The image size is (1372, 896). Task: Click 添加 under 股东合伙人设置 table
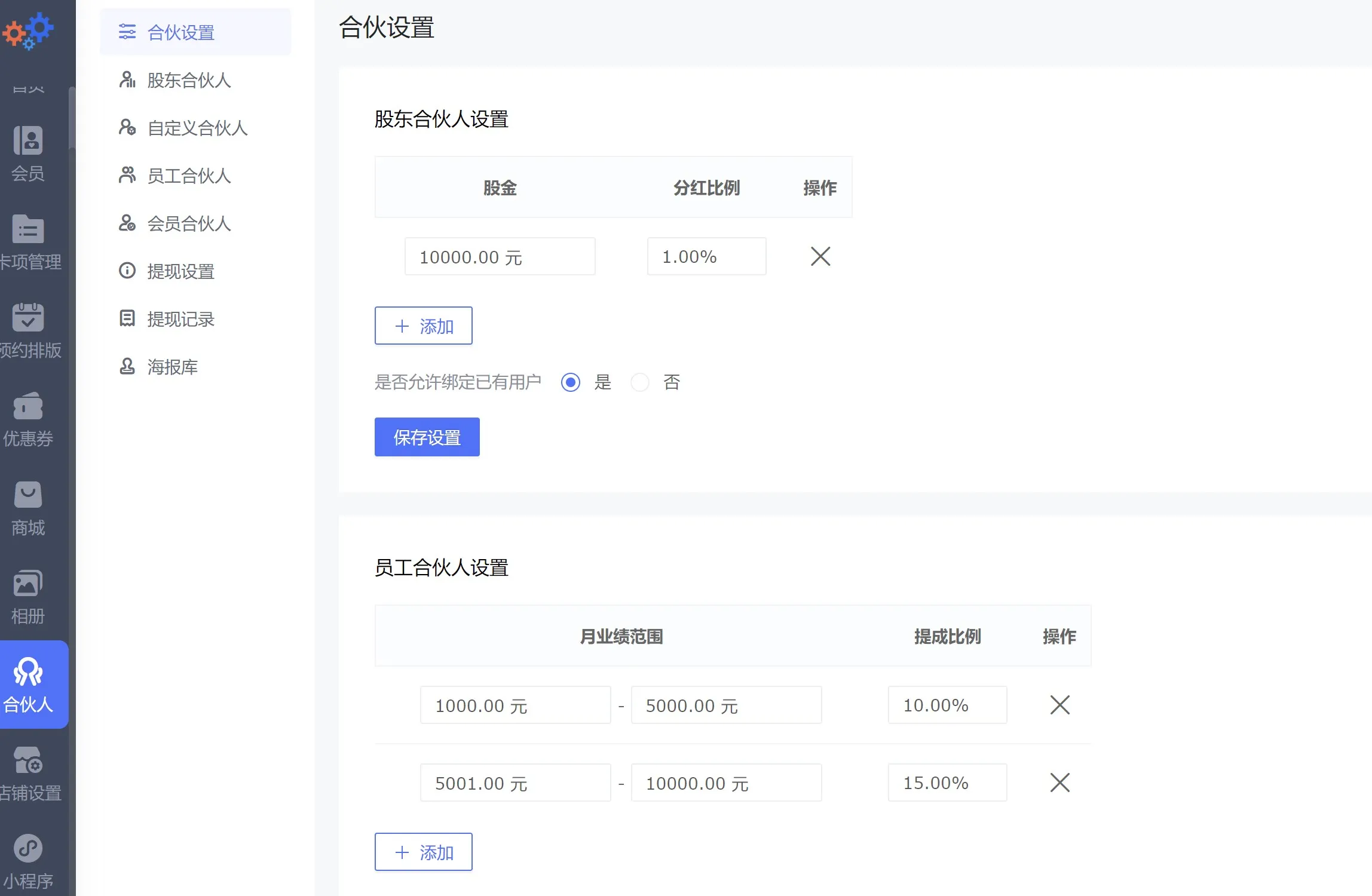tap(424, 326)
